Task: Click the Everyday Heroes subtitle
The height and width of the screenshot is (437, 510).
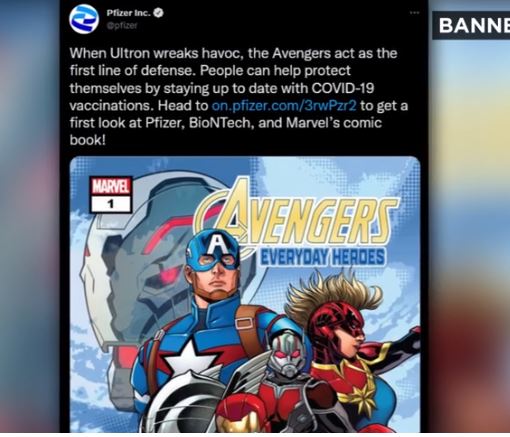Action: (322, 257)
